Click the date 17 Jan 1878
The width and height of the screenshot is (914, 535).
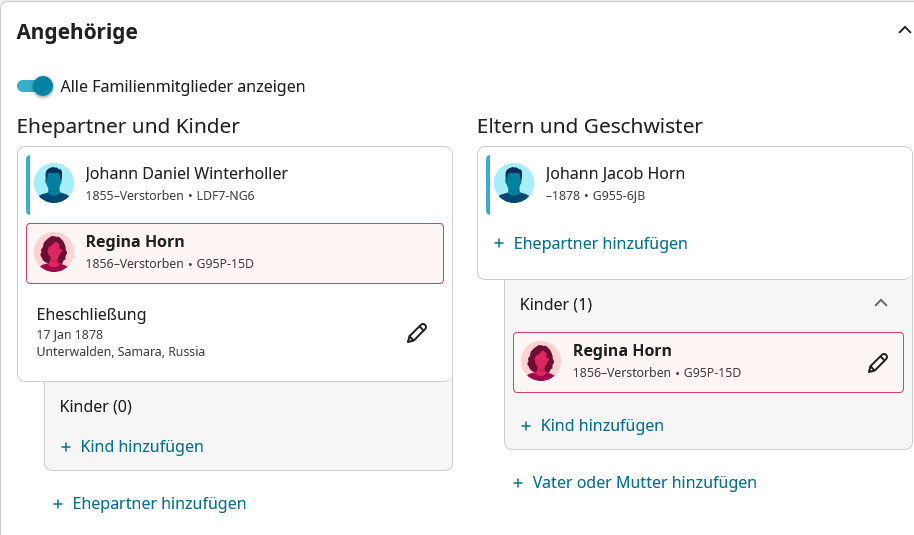pyautogui.click(x=69, y=335)
